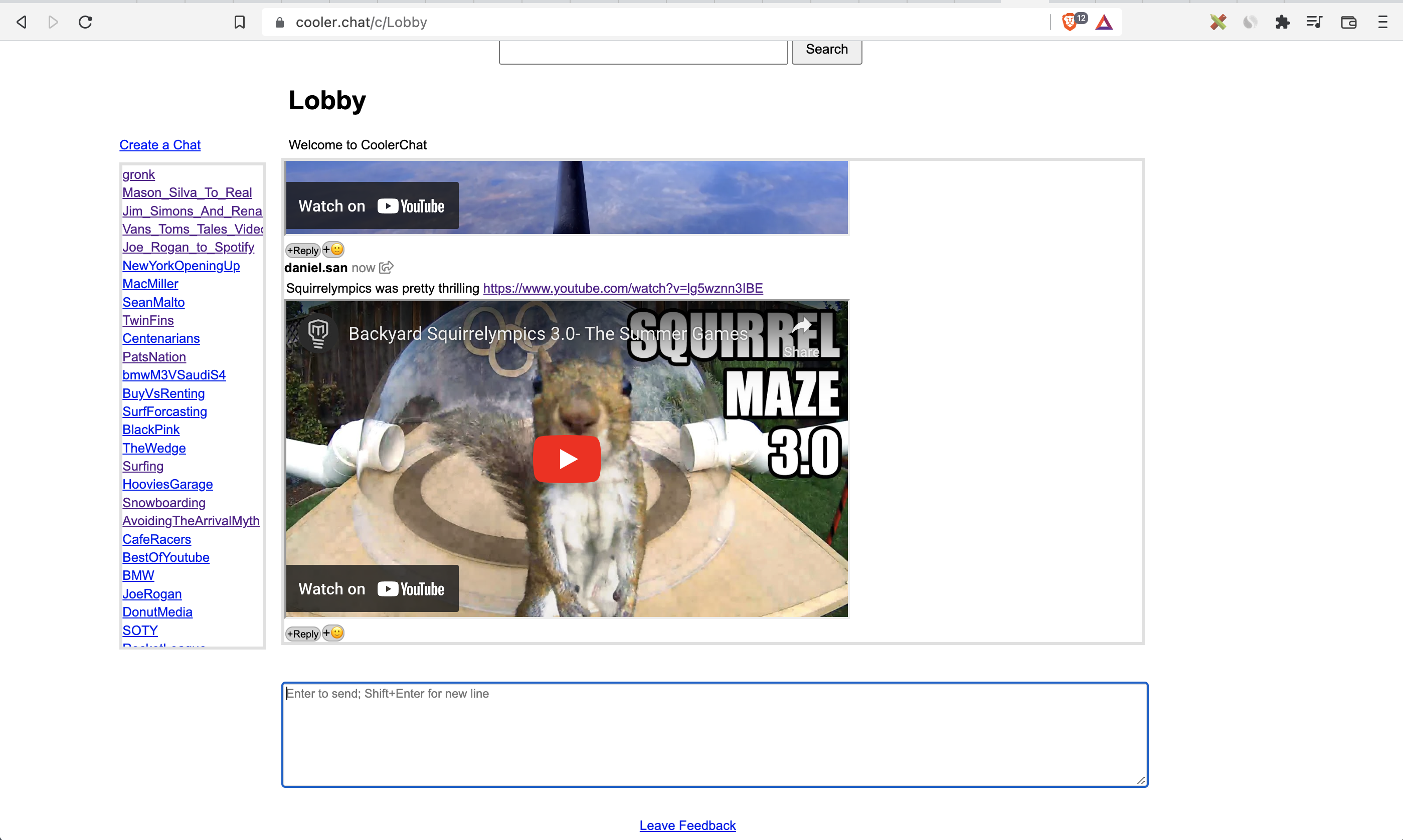Click the video Share arrow icon
Screen dimensions: 1403x840
tap(801, 326)
